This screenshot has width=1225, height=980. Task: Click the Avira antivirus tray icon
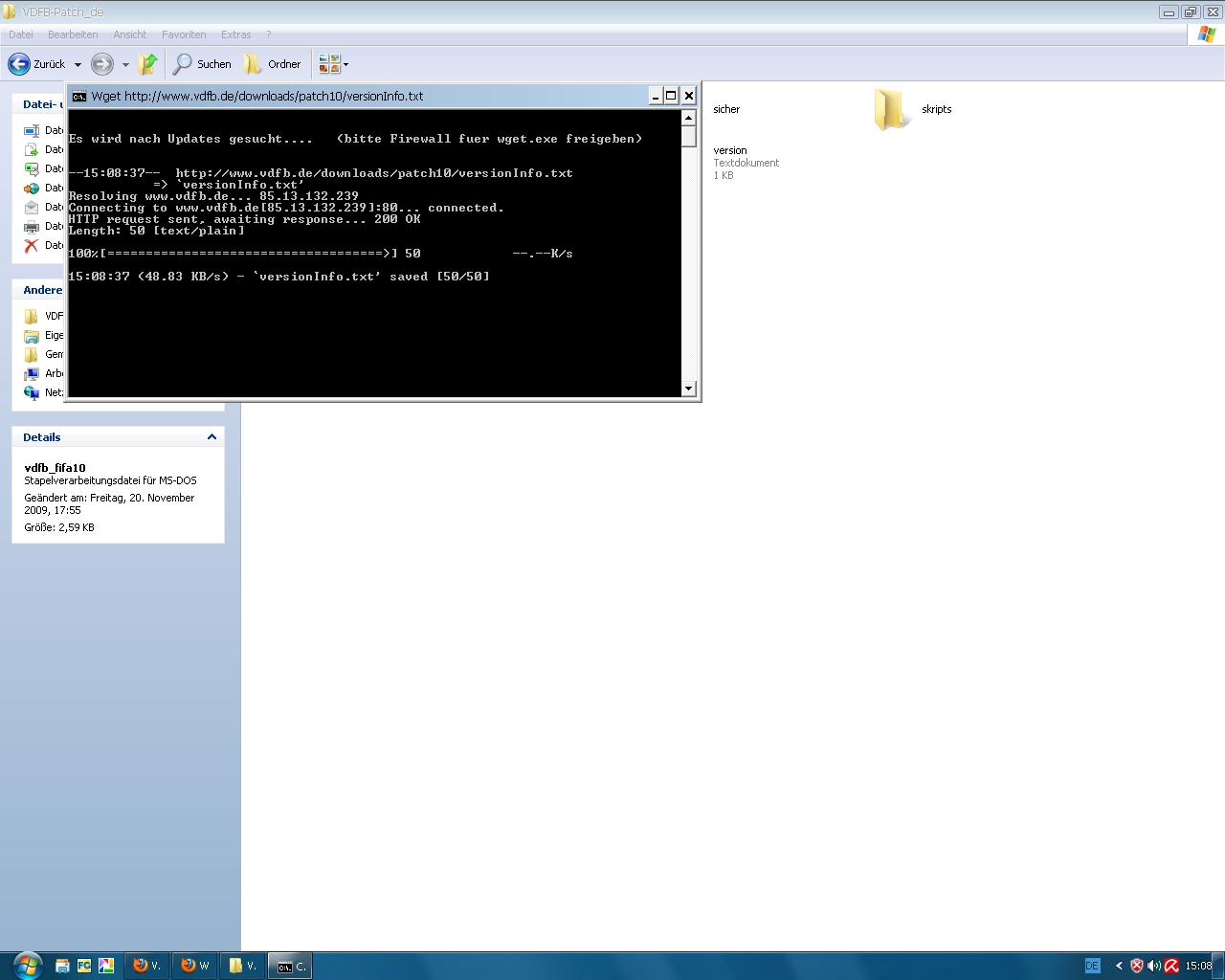(x=1171, y=966)
